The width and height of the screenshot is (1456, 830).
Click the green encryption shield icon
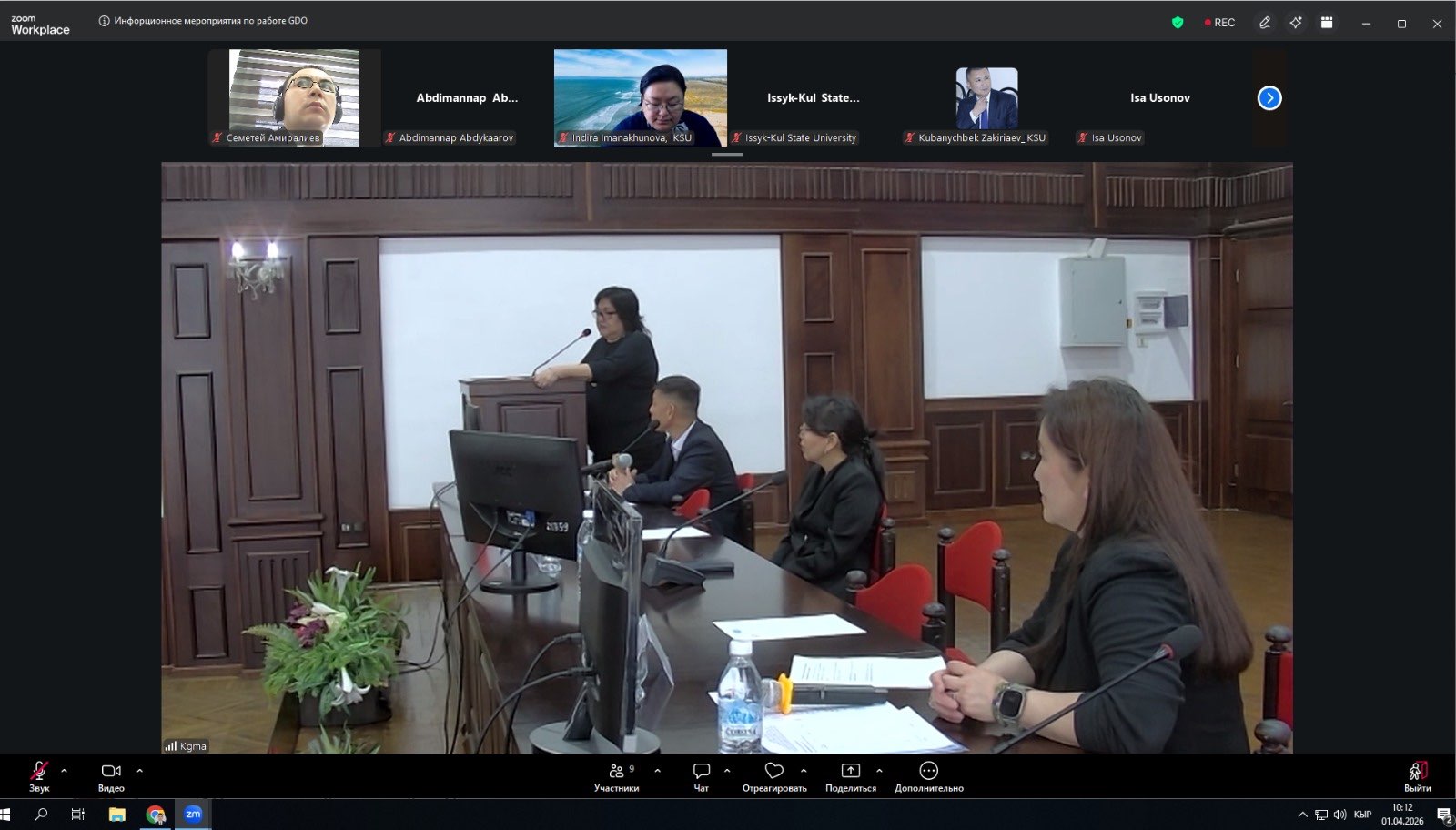click(1178, 23)
